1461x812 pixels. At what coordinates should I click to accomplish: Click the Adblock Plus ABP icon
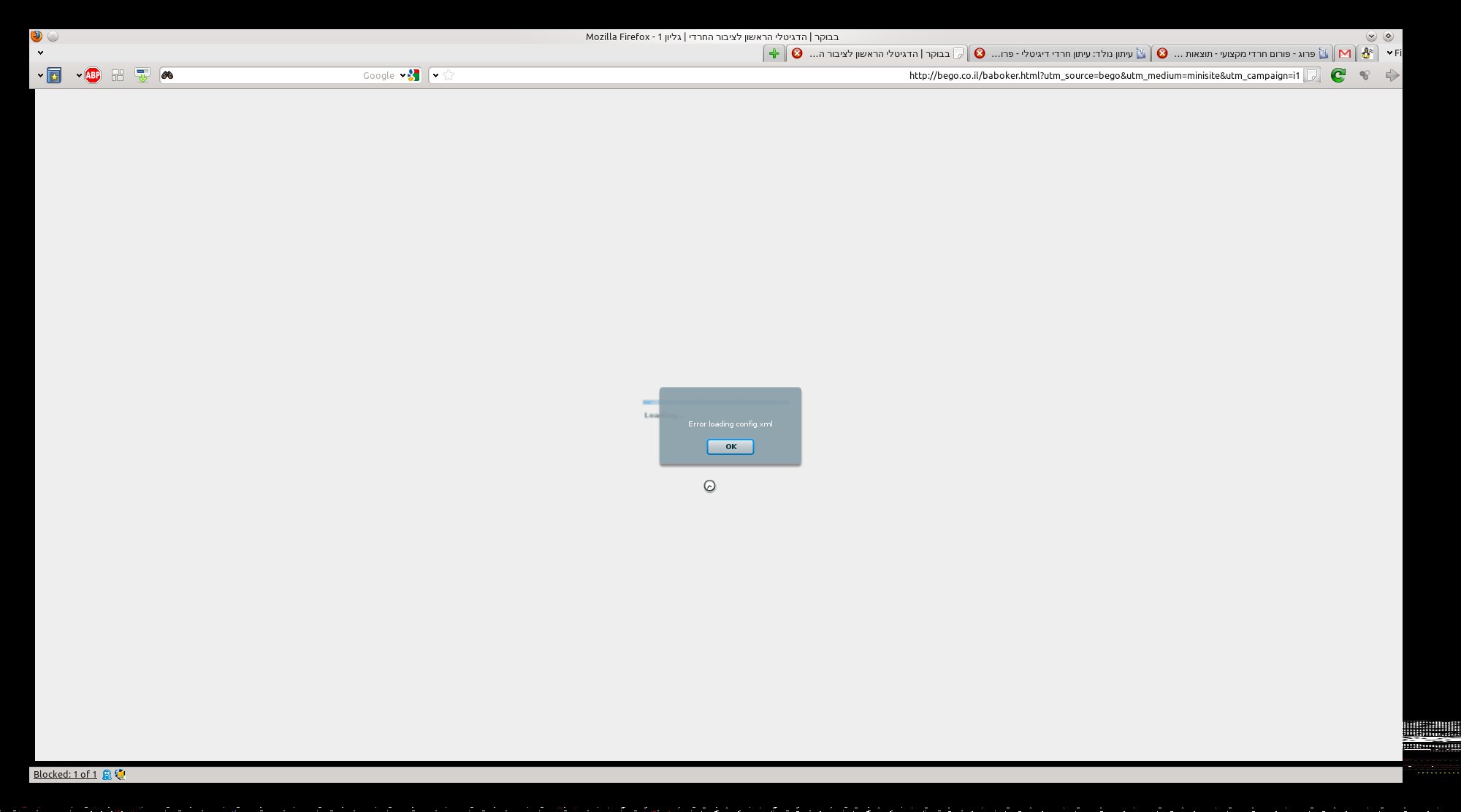click(x=93, y=75)
